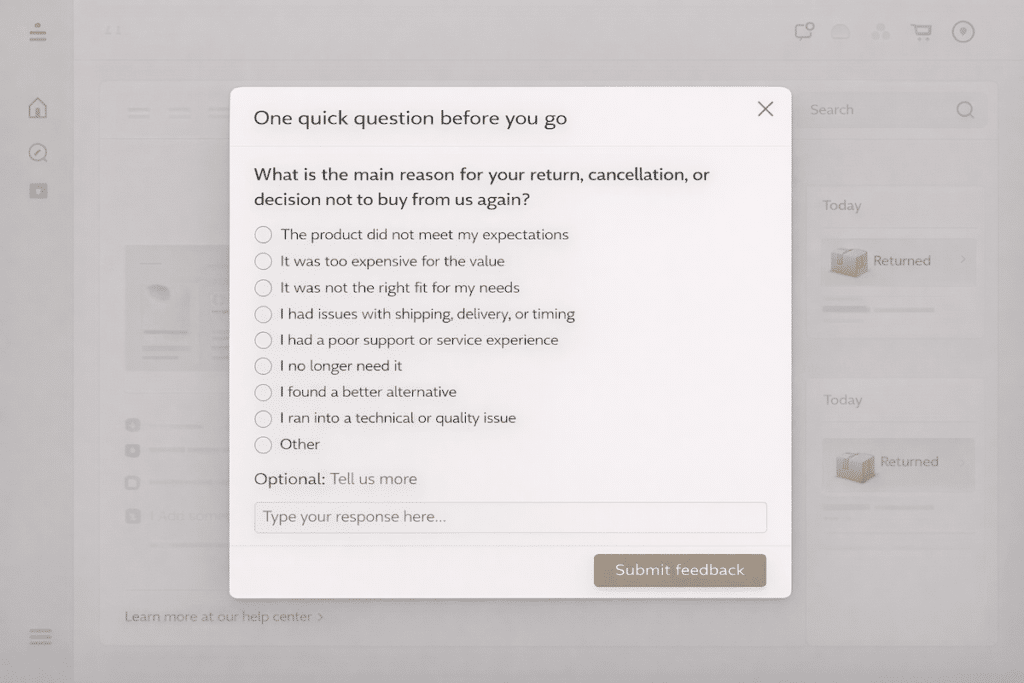This screenshot has width=1024, height=683.
Task: Choose "I had a poor support" option
Action: tap(263, 340)
